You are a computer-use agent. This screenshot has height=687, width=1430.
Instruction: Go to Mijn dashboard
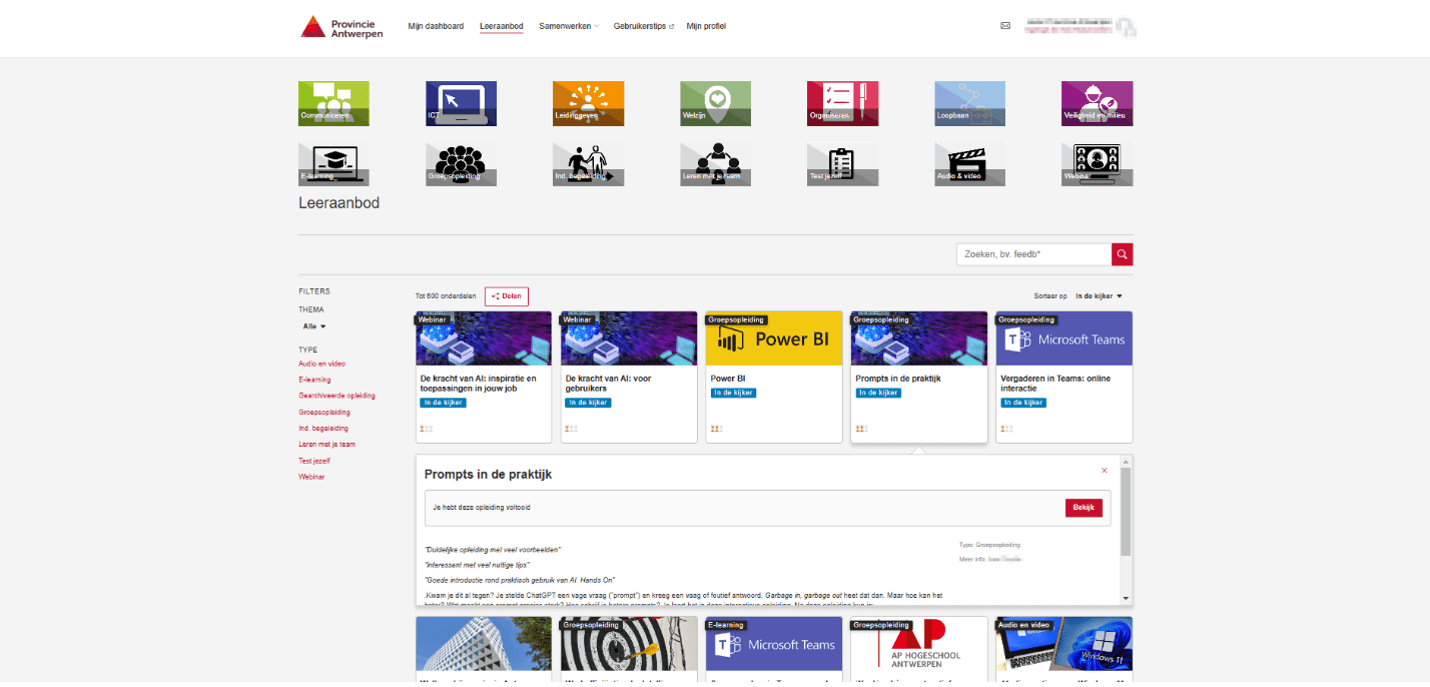435,26
